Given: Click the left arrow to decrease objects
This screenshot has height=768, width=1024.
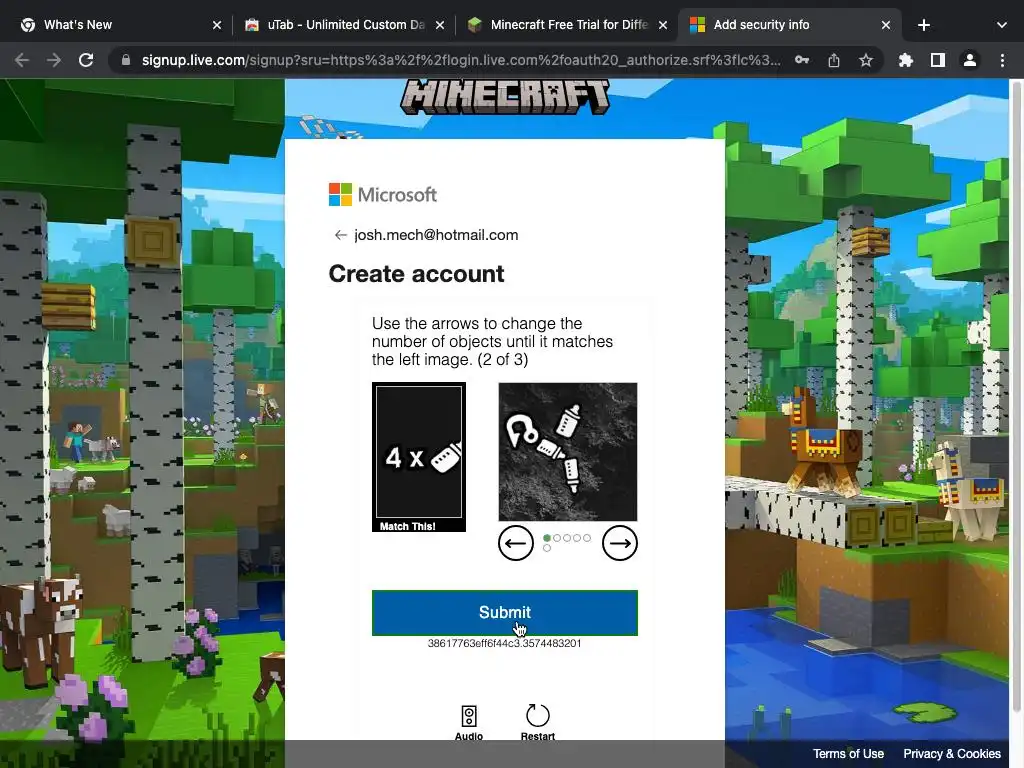Looking at the screenshot, I should pos(516,543).
